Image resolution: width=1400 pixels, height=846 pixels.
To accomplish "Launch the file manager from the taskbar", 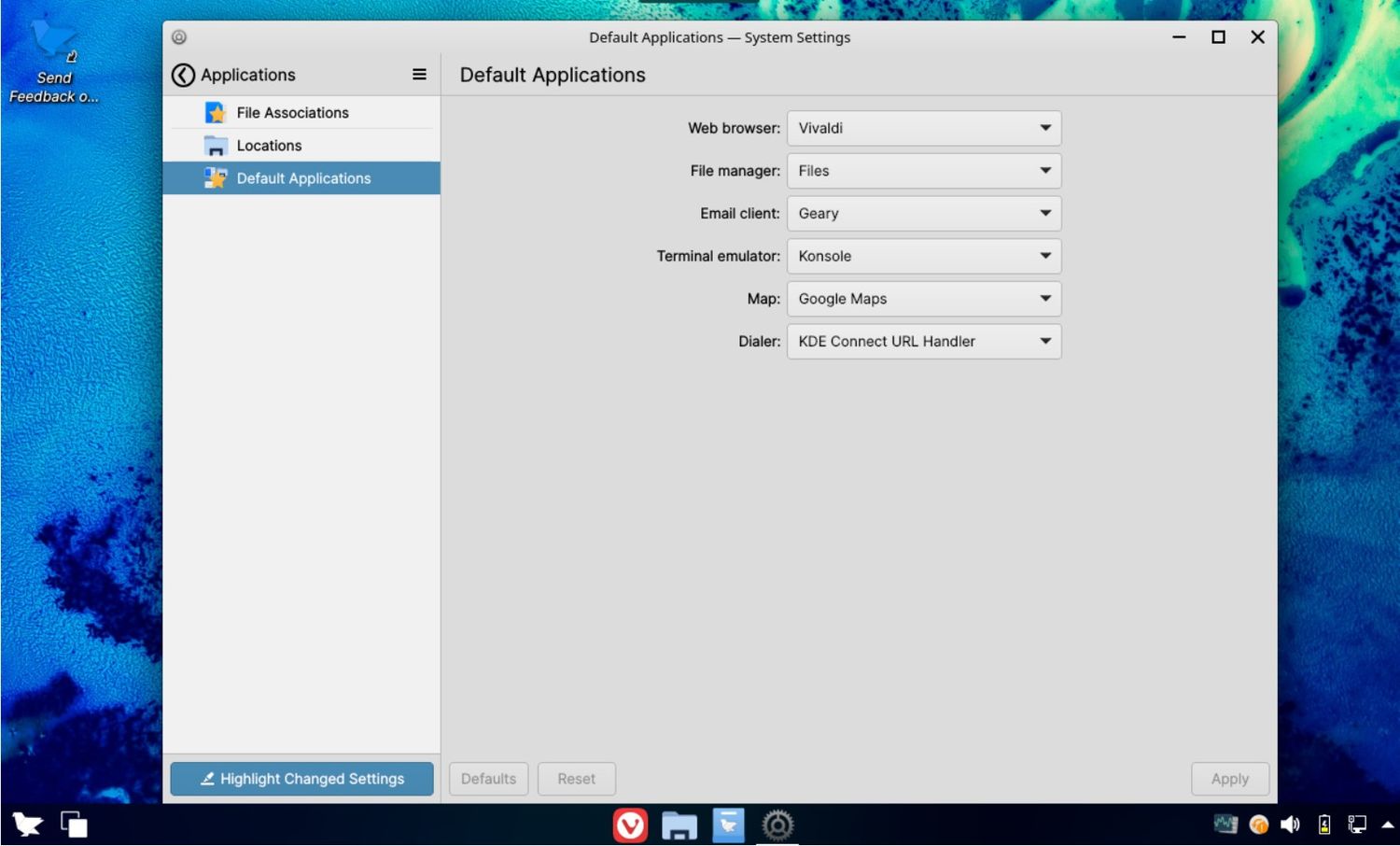I will point(679,825).
